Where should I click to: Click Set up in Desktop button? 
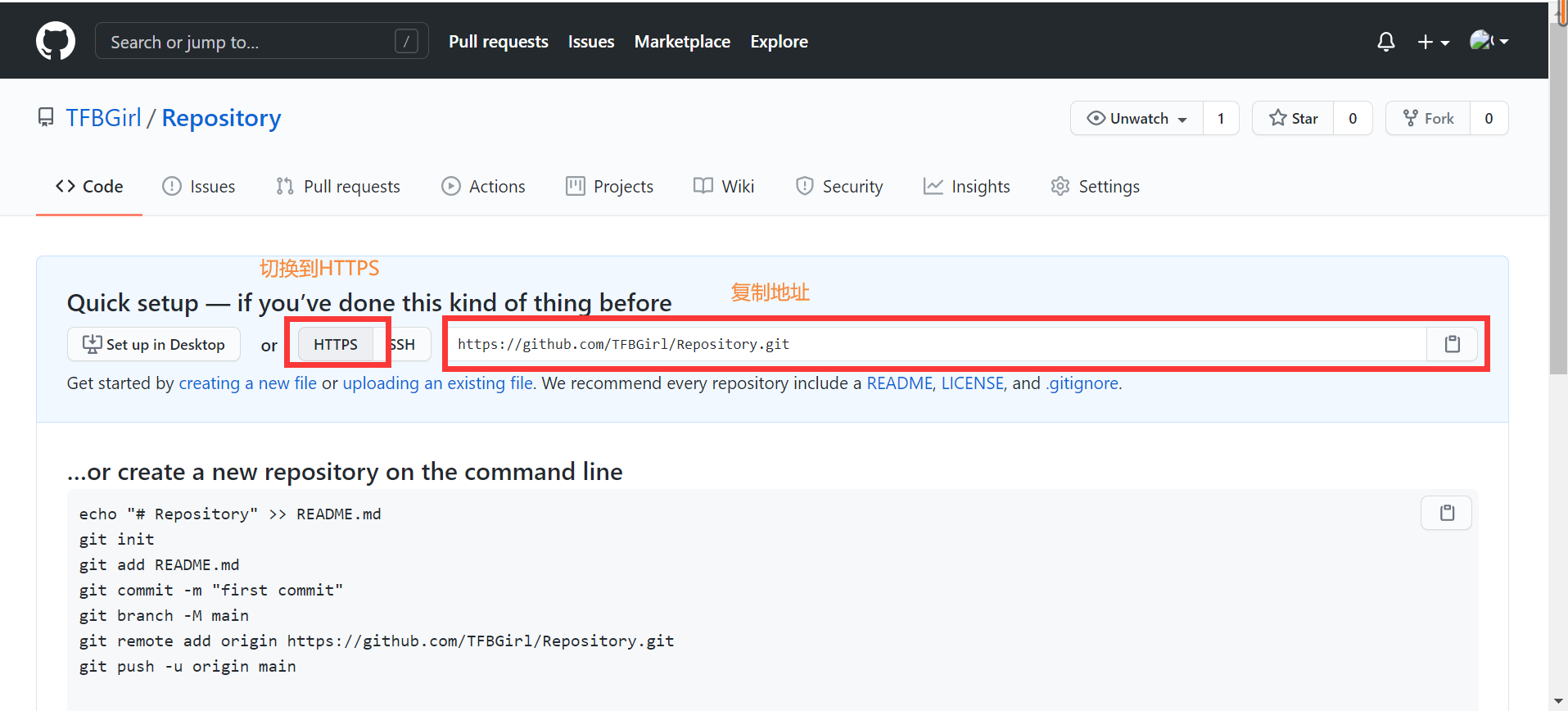click(x=154, y=344)
